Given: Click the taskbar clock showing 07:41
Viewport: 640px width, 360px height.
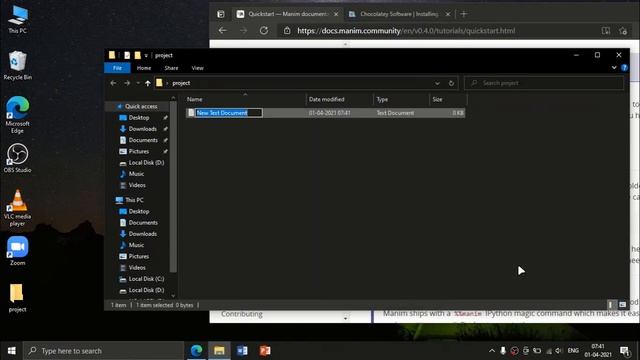Looking at the screenshot, I should (598, 351).
